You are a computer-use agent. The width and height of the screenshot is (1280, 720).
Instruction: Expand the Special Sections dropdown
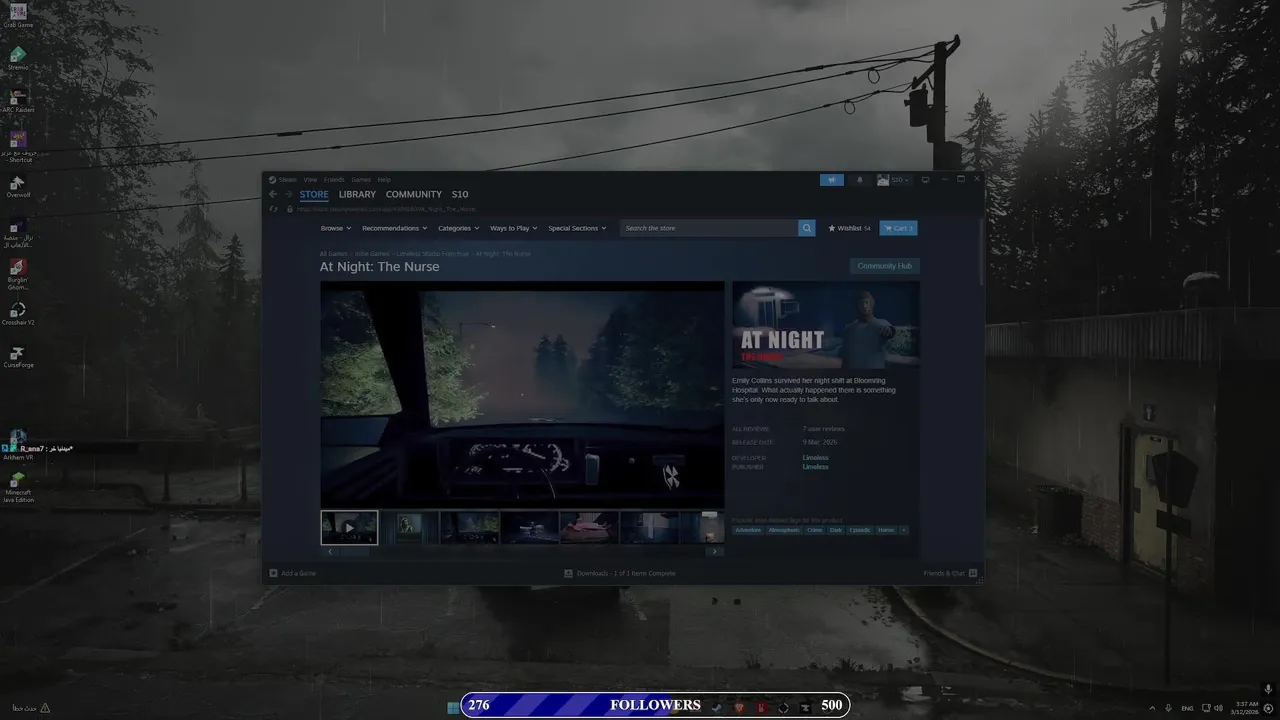pyautogui.click(x=577, y=228)
